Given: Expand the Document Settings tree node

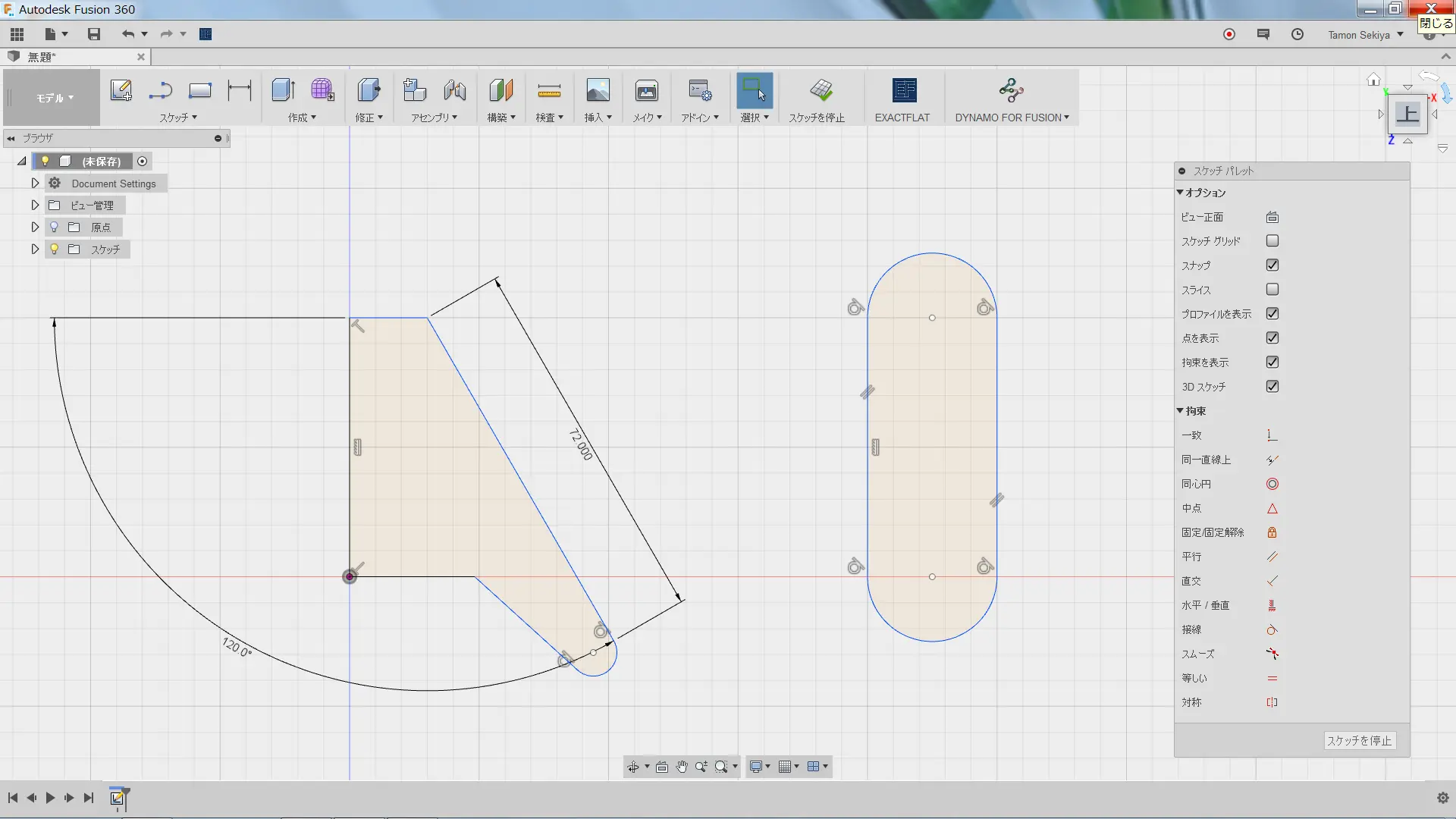Looking at the screenshot, I should click(35, 183).
